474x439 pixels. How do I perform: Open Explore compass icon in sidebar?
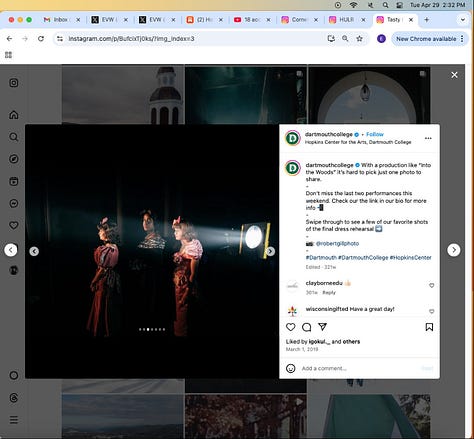pyautogui.click(x=14, y=159)
